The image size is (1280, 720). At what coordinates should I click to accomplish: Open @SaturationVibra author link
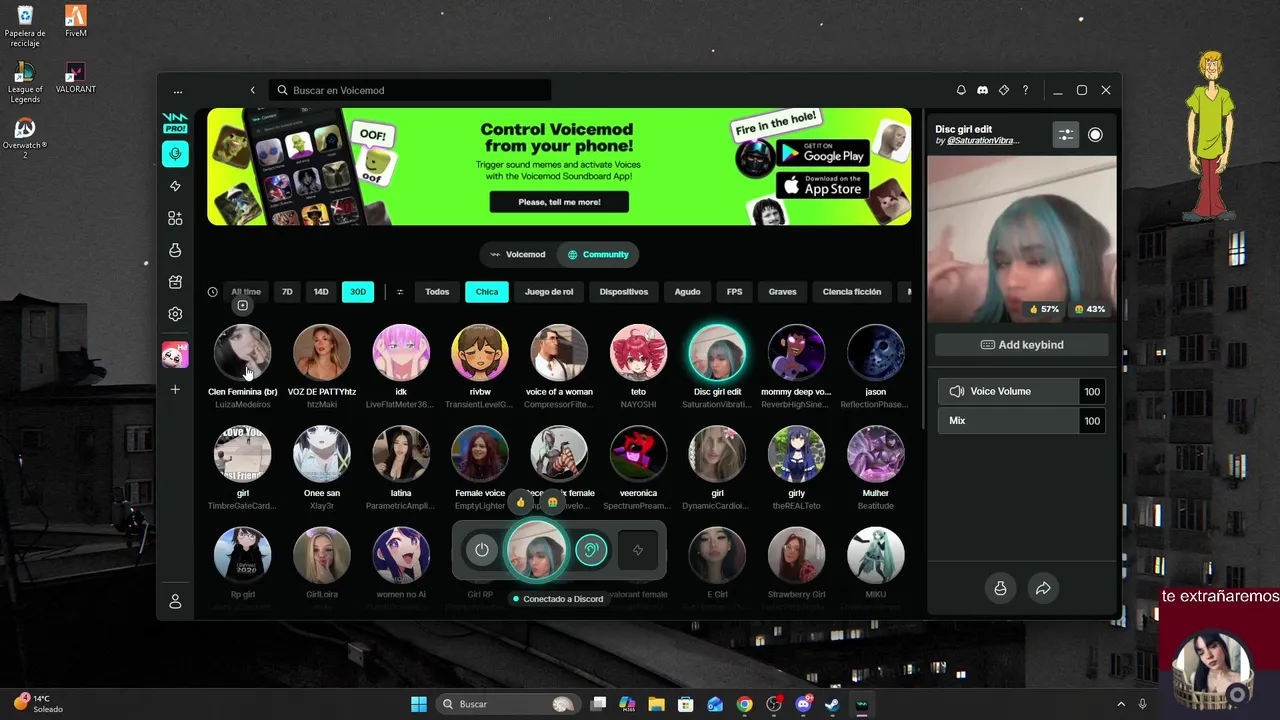(983, 141)
